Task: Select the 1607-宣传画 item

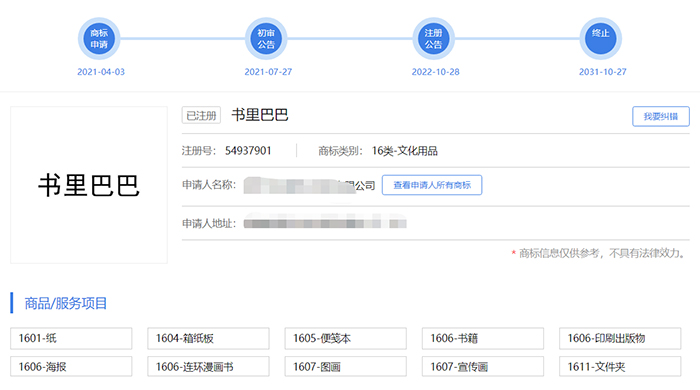Action: [x=483, y=367]
